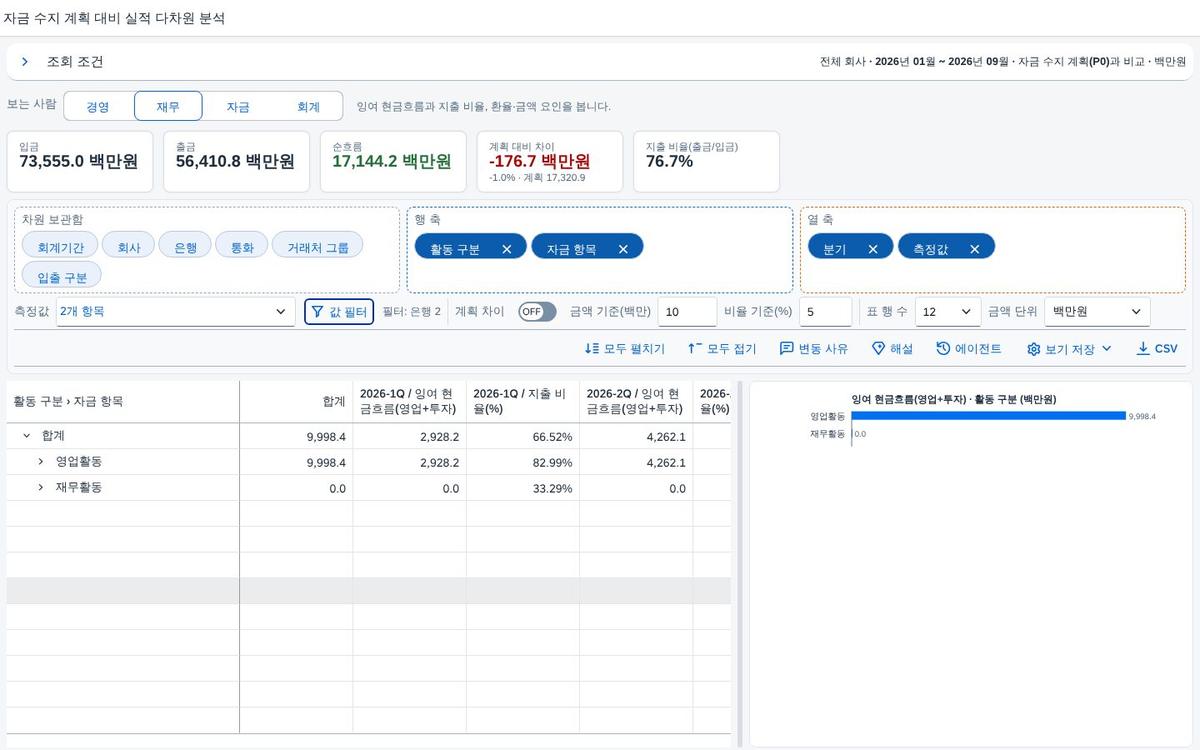The image size is (1200, 750).
Task: Open the 표 행 수 dropdown
Action: click(948, 312)
